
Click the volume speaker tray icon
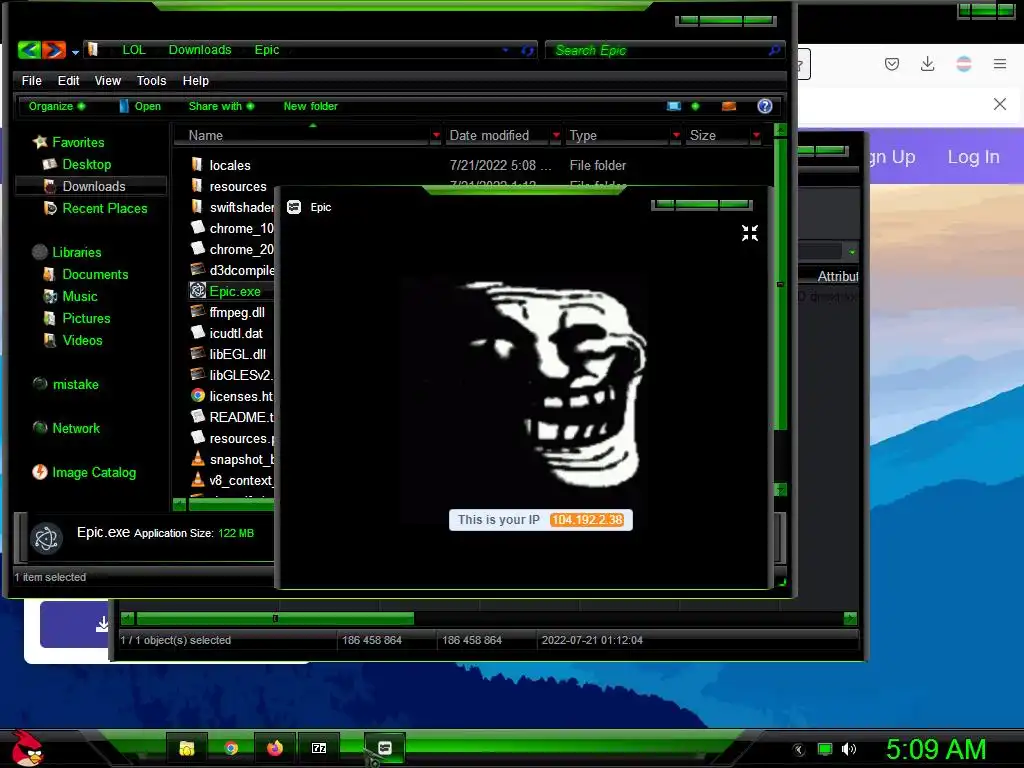(848, 749)
